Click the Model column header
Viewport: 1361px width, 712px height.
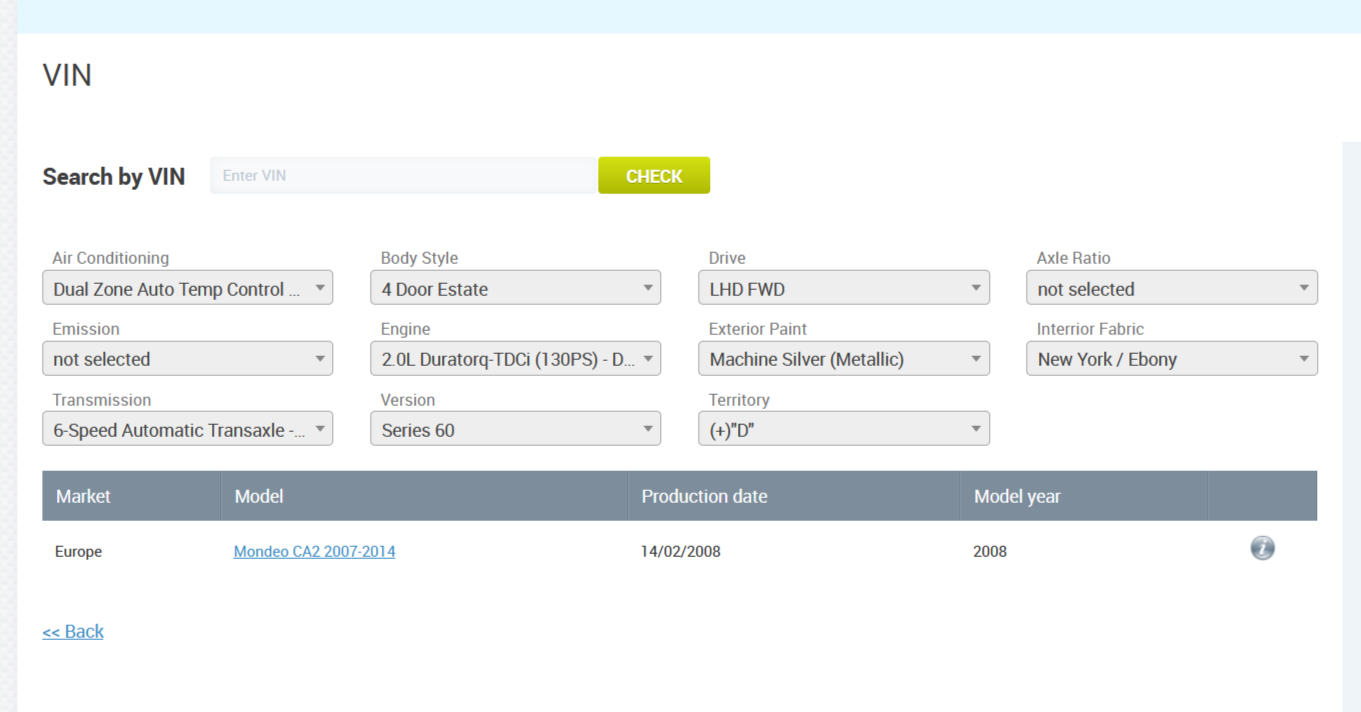point(259,496)
